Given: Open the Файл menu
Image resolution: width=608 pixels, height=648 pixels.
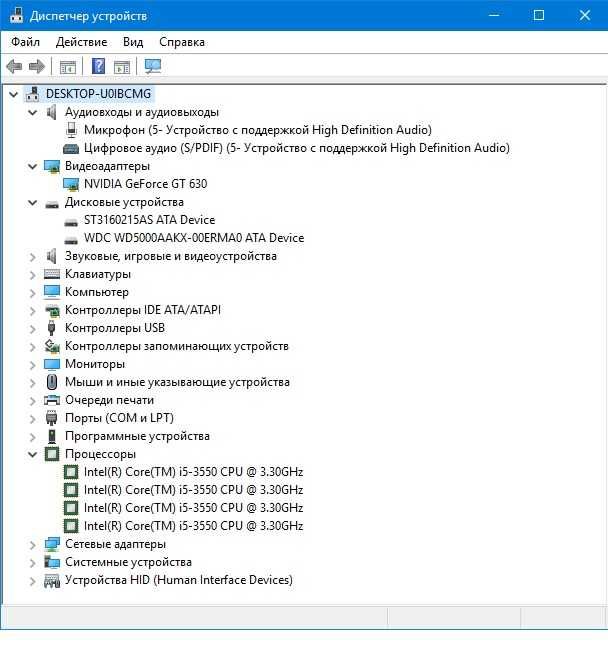Looking at the screenshot, I should [25, 42].
